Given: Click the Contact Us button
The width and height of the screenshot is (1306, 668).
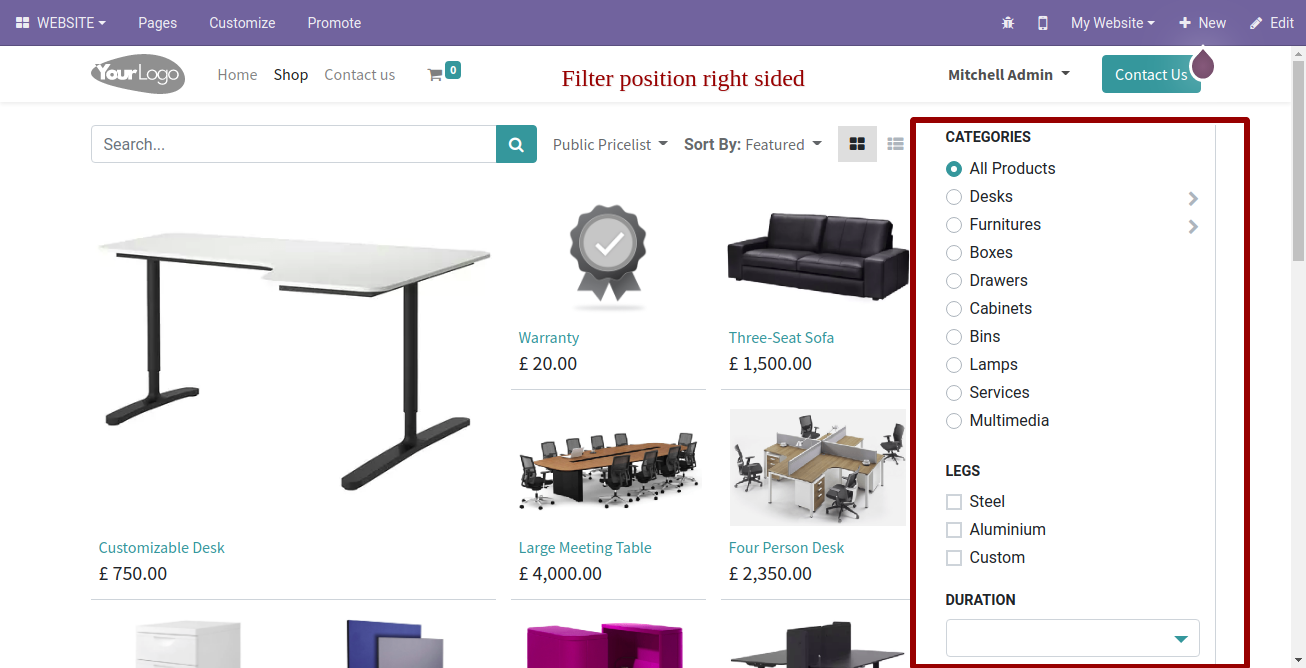Looking at the screenshot, I should 1151,74.
